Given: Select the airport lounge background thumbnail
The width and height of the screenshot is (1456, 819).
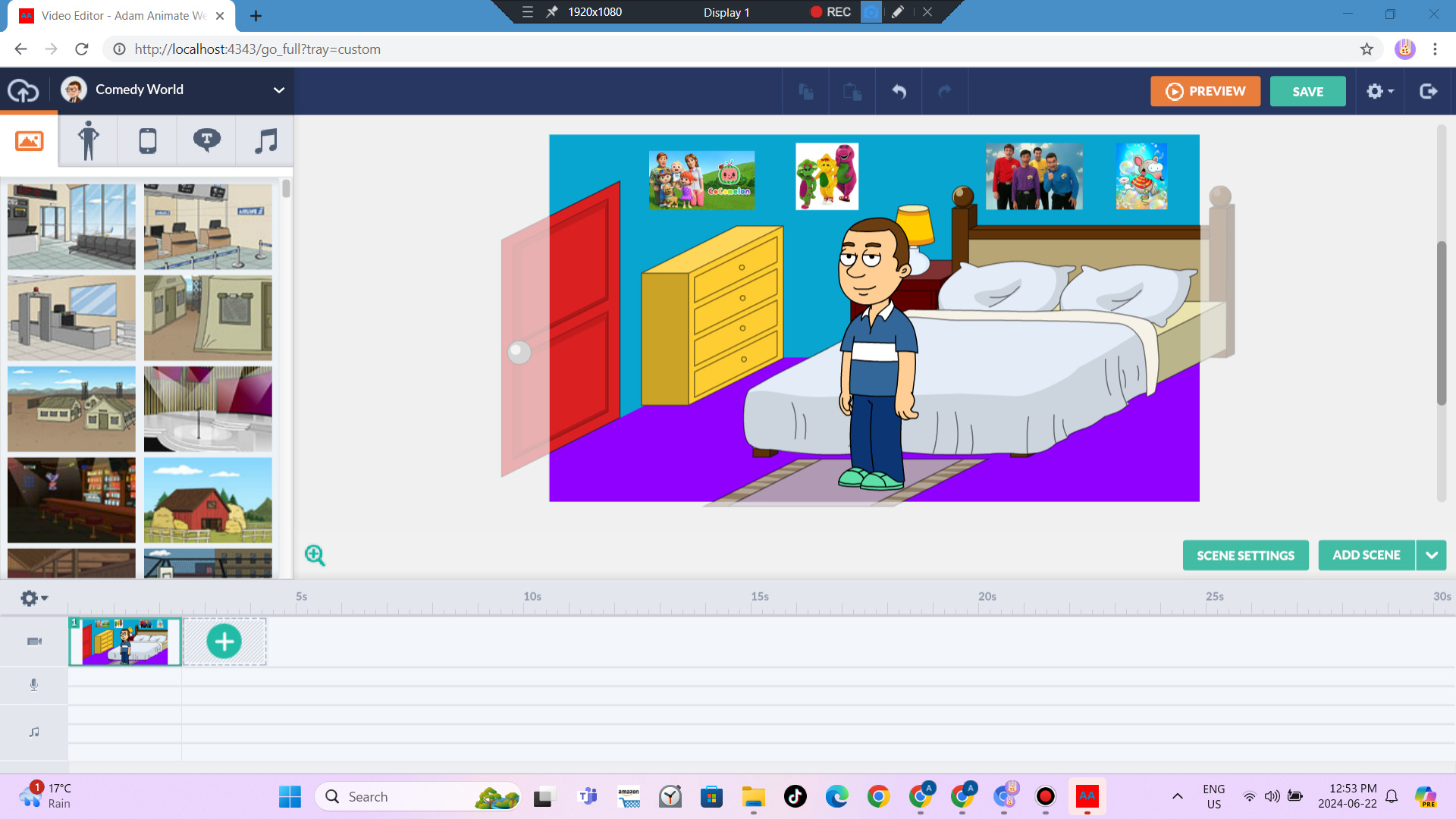Looking at the screenshot, I should pos(71,227).
